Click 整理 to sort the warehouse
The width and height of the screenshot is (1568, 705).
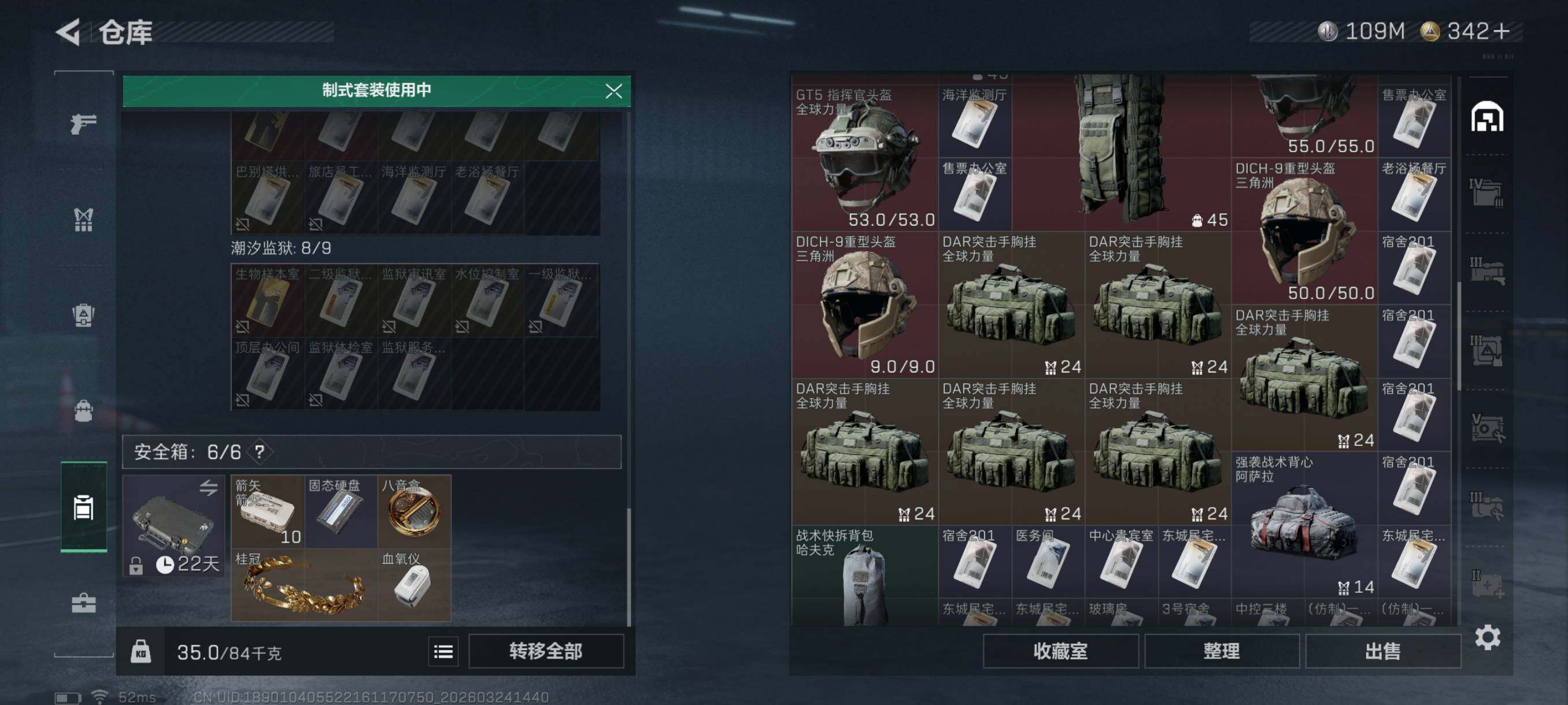(x=1221, y=651)
